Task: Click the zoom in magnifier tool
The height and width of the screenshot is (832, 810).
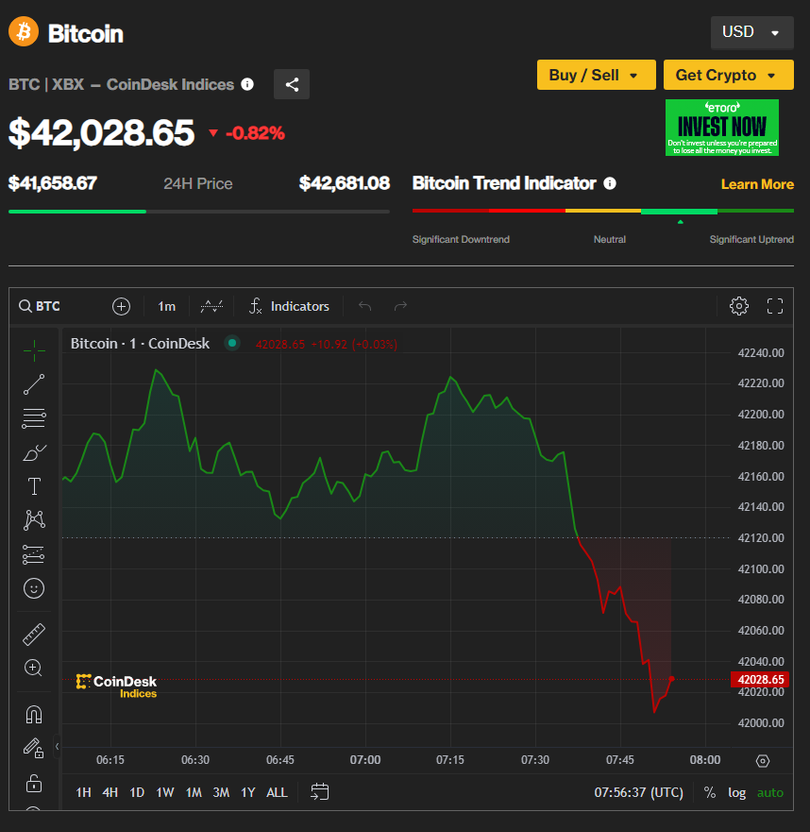Action: (x=34, y=668)
